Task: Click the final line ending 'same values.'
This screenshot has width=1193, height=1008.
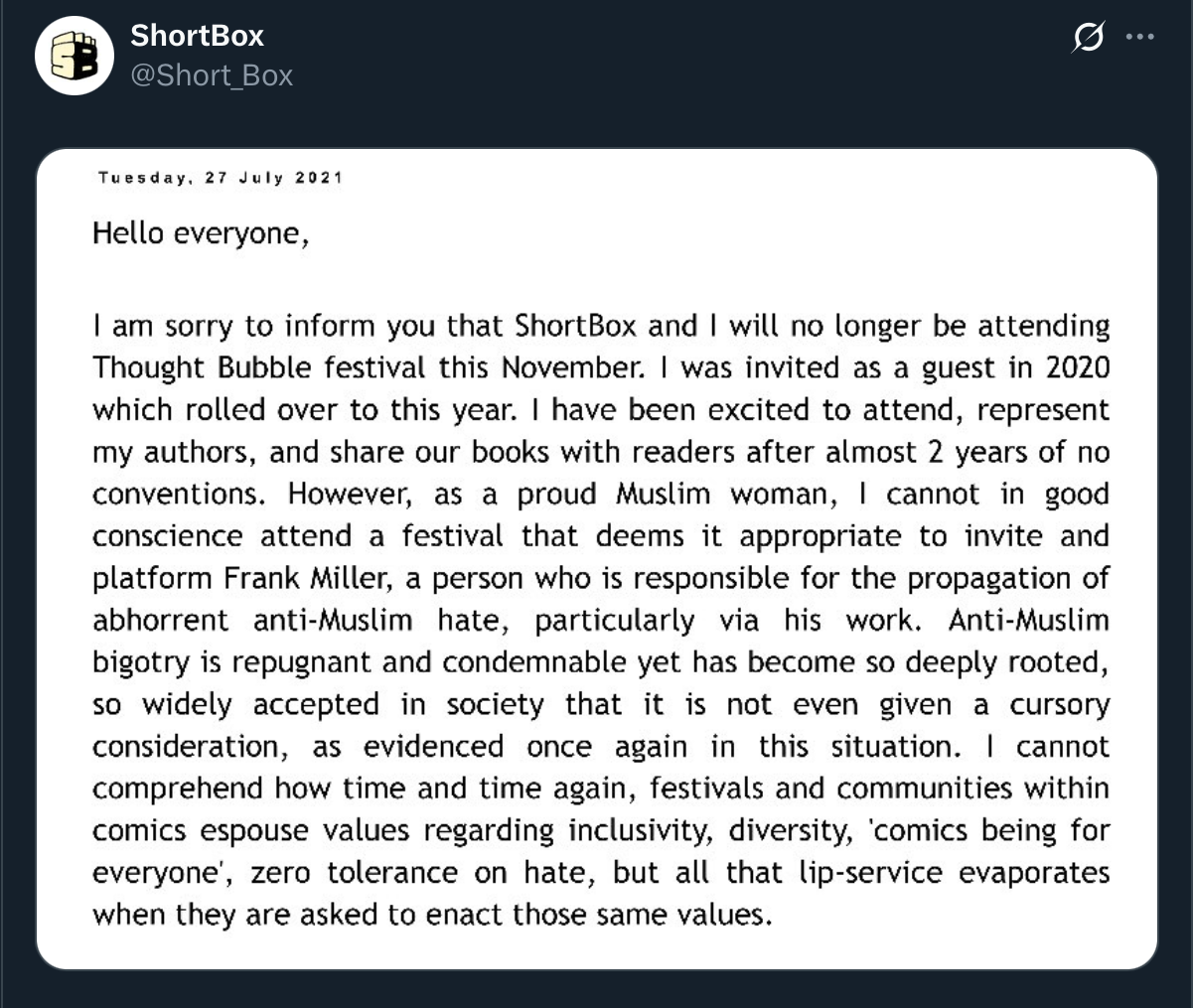Action: pos(431,915)
